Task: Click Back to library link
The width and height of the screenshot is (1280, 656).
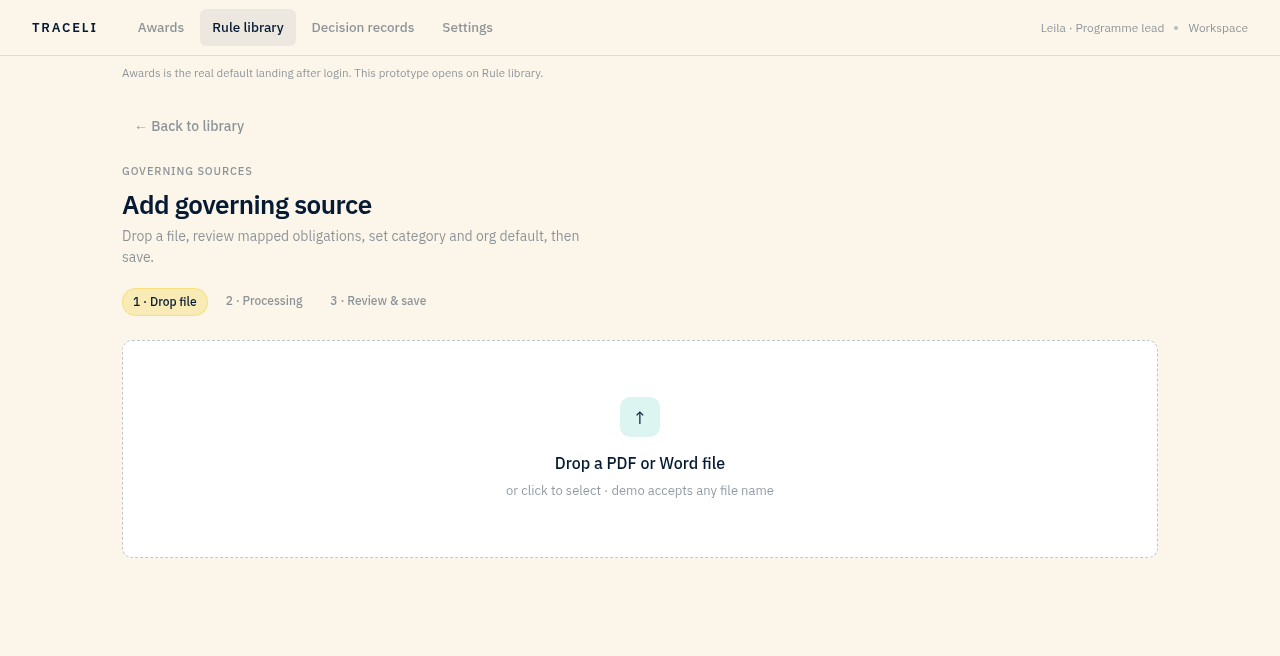Action: coord(189,126)
